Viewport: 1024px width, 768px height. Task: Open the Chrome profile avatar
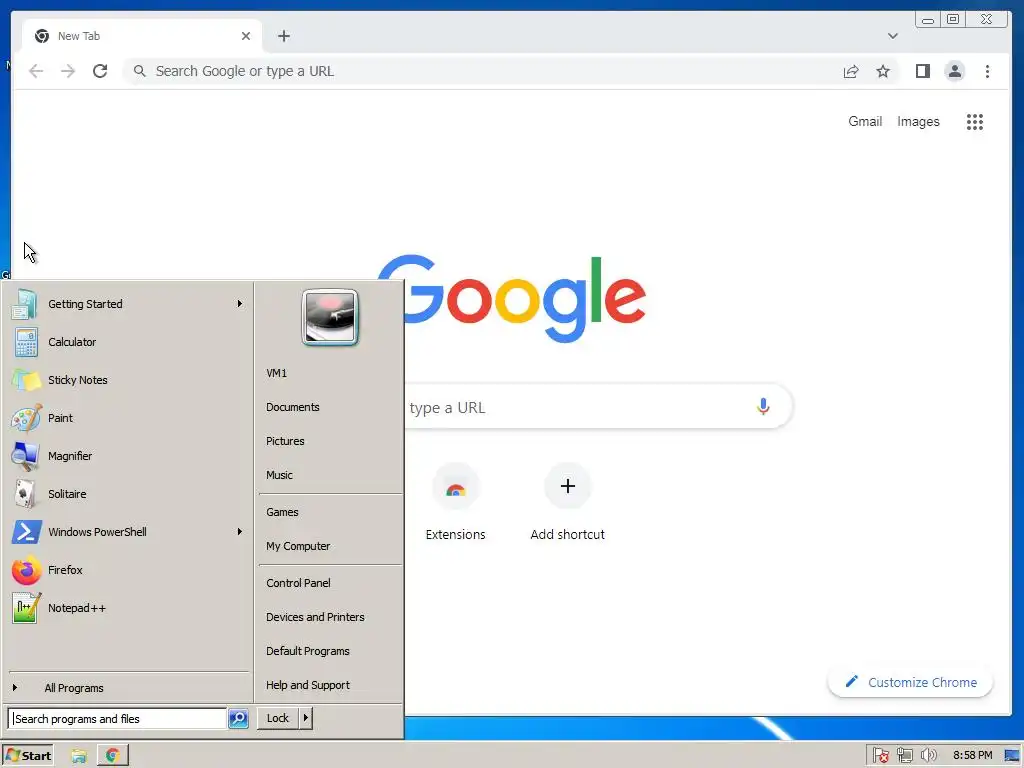(x=955, y=71)
